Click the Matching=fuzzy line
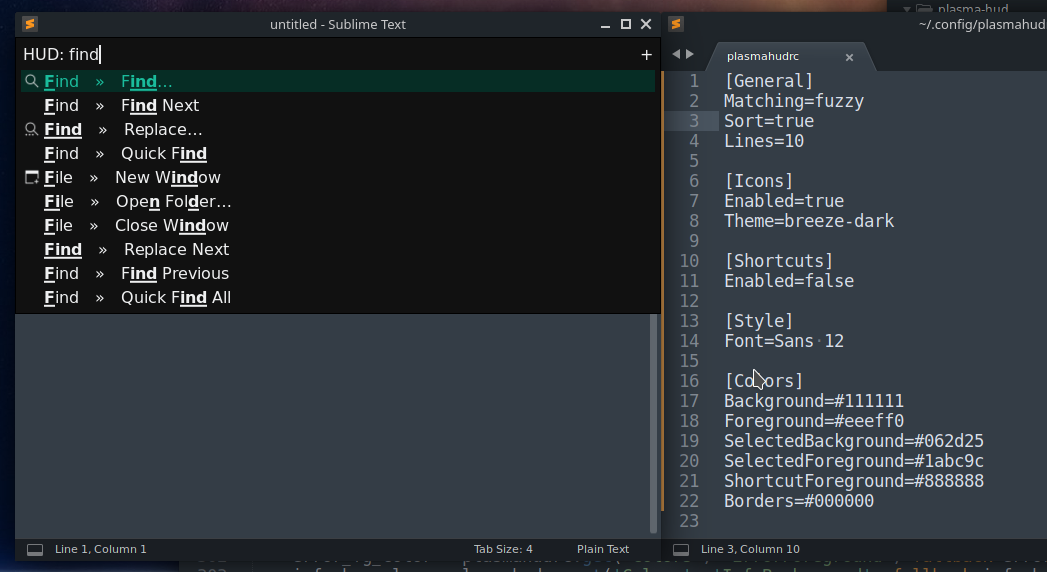Image resolution: width=1047 pixels, height=572 pixels. (794, 101)
